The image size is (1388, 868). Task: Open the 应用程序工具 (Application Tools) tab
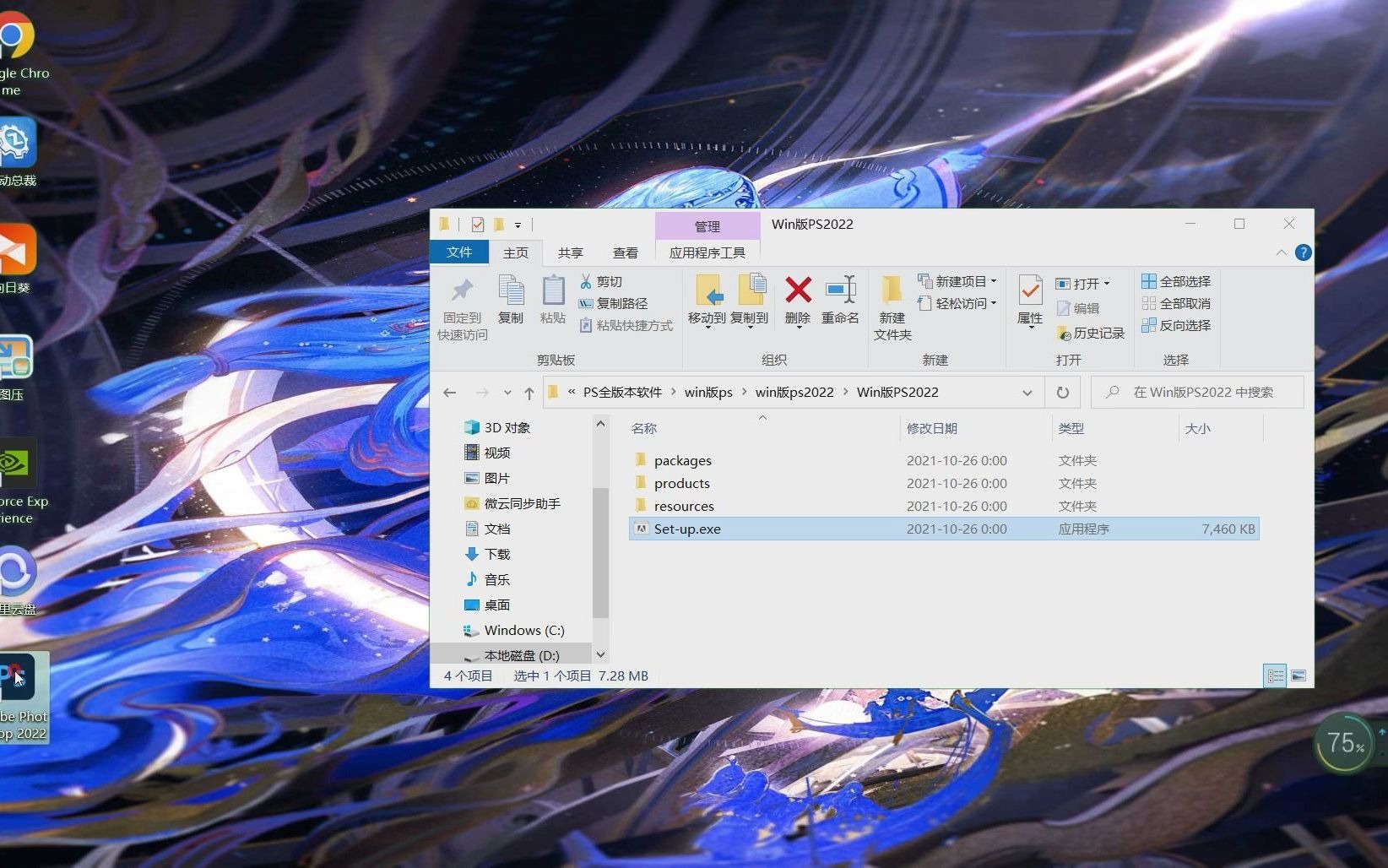(707, 252)
